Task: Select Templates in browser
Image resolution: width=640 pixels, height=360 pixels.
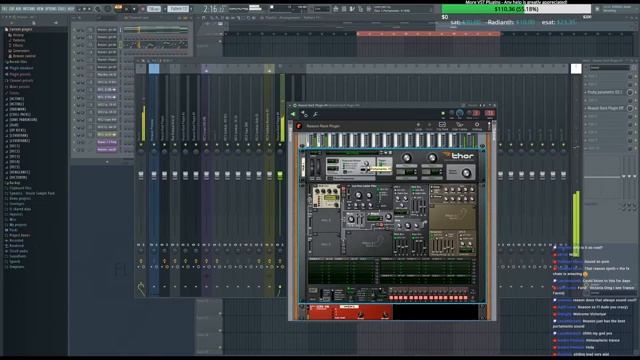Action: tap(16, 267)
